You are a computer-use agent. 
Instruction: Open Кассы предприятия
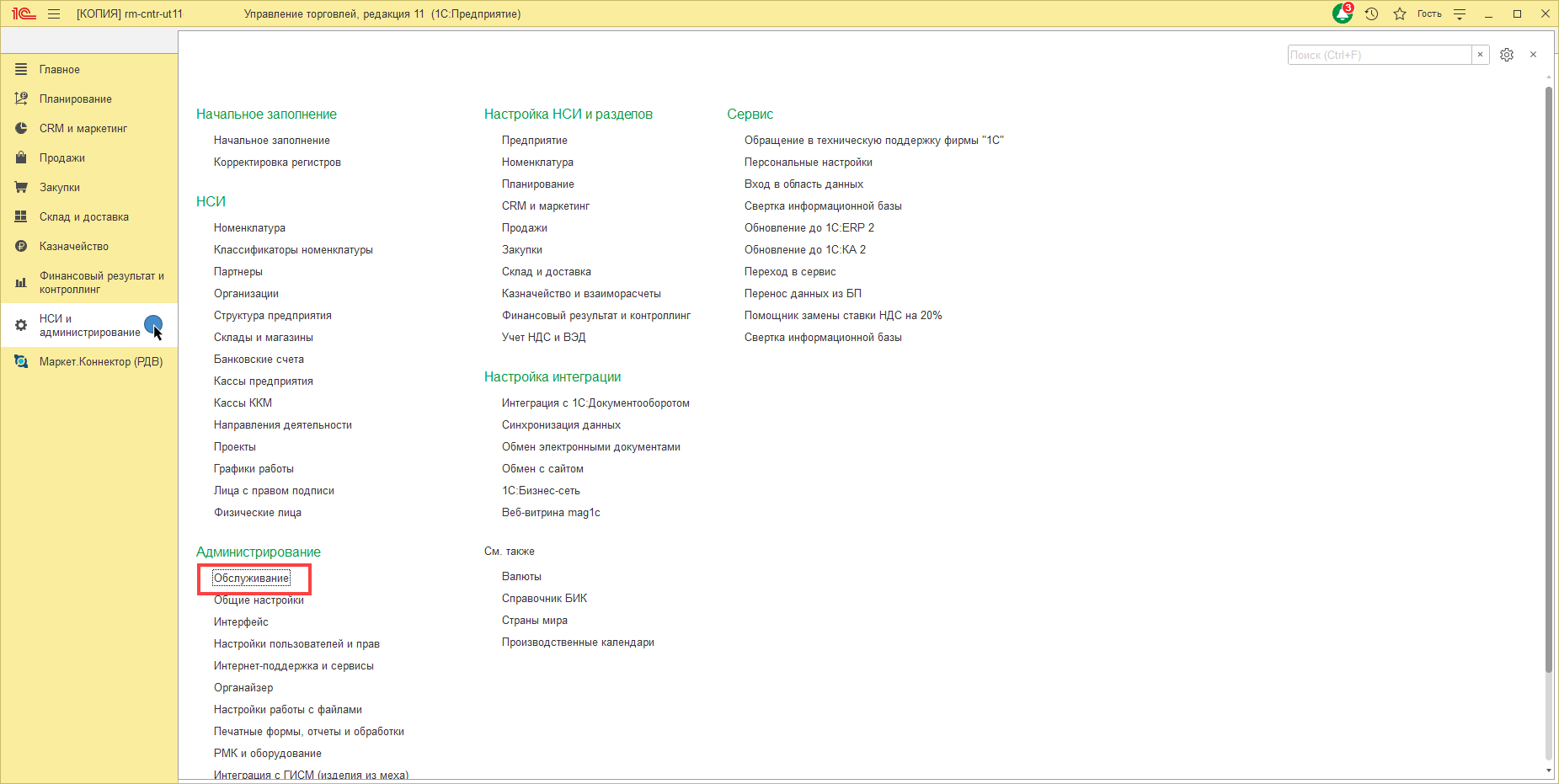point(264,381)
